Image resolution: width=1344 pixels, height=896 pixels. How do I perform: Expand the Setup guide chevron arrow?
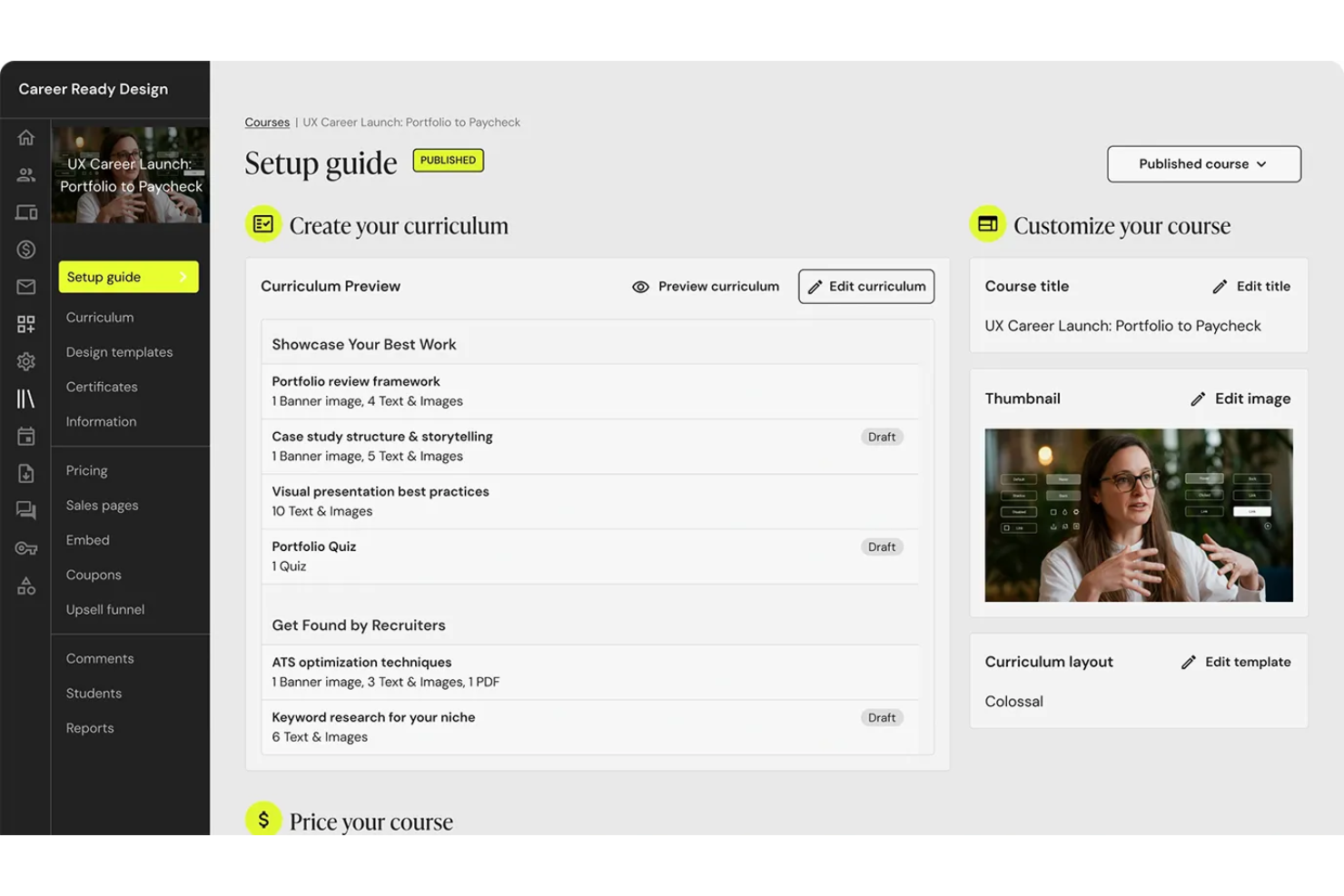coord(184,277)
